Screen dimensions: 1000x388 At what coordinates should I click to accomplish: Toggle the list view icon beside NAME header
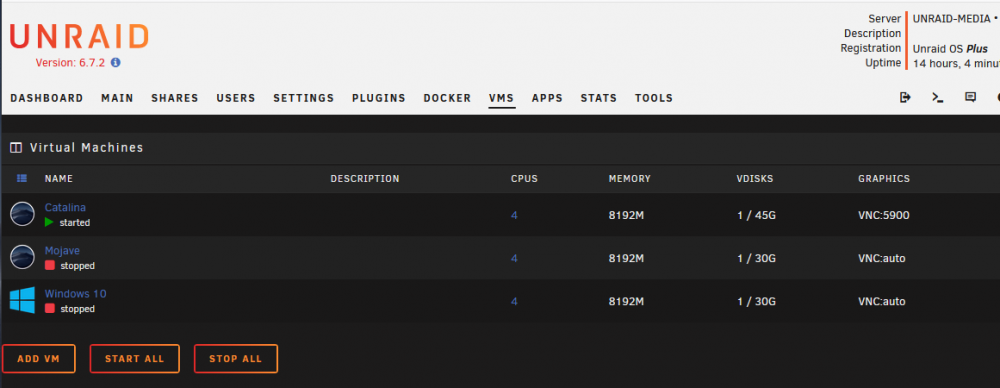[22, 179]
